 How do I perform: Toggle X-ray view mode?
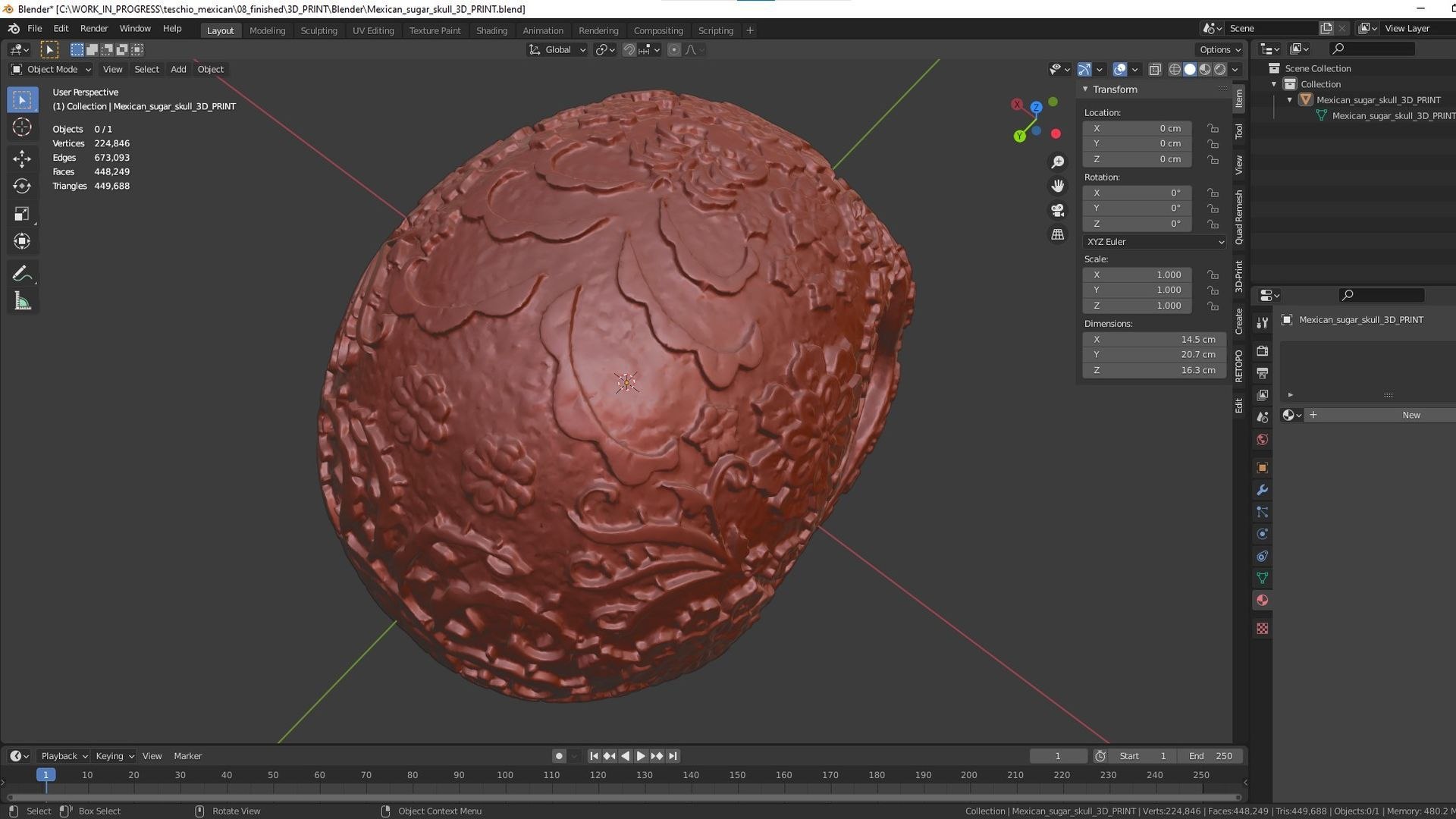click(1155, 69)
